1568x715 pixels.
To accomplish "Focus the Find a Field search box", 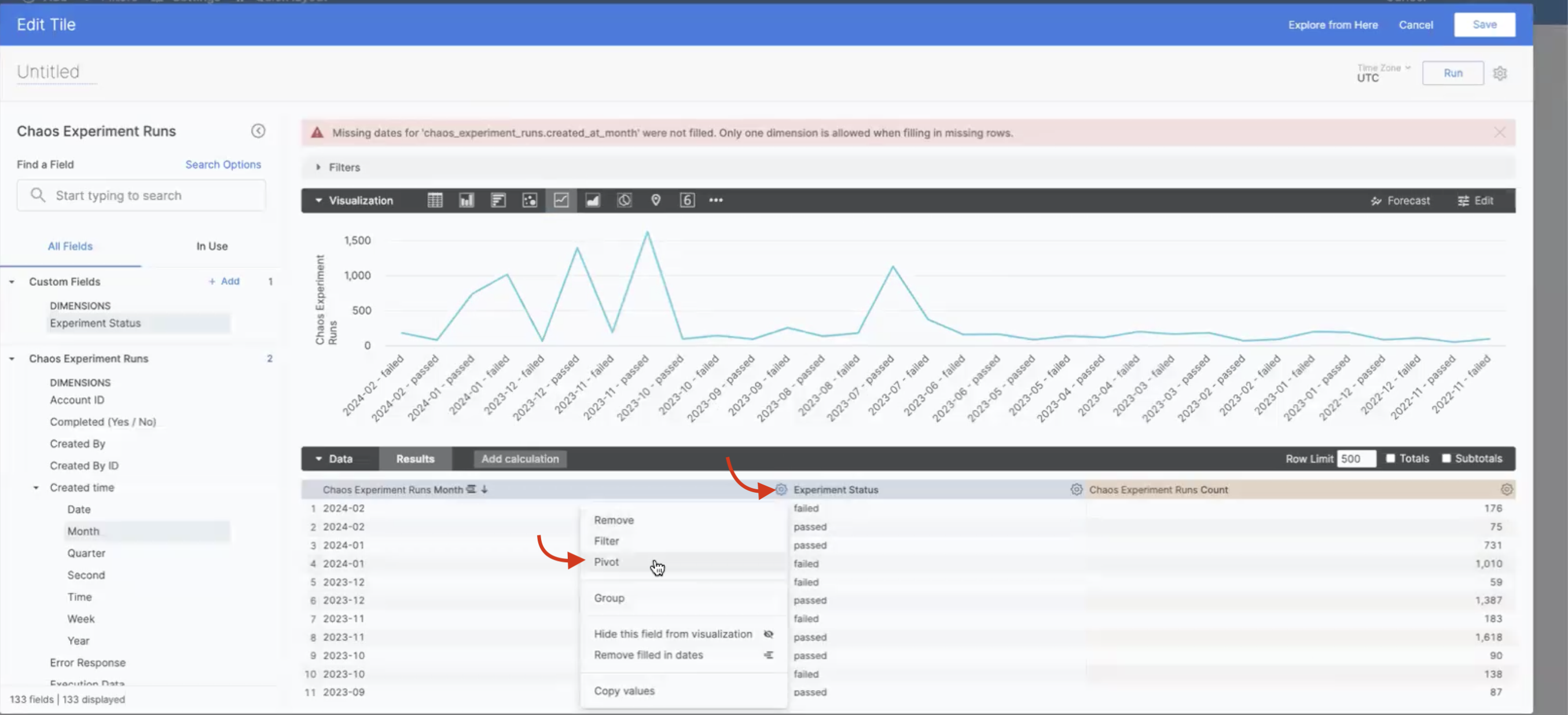I will (141, 195).
